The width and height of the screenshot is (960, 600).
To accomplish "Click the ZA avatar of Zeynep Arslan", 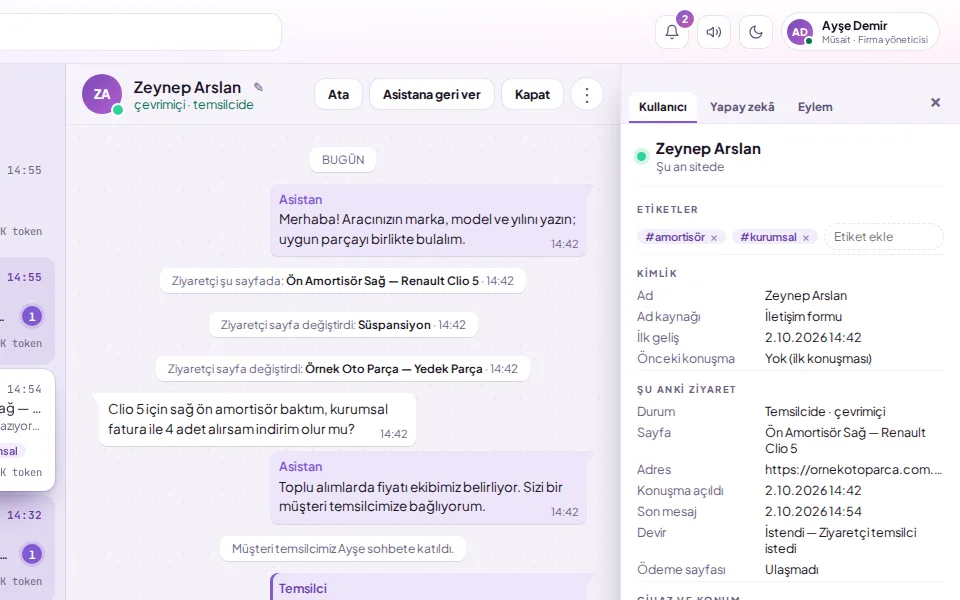I will [102, 94].
